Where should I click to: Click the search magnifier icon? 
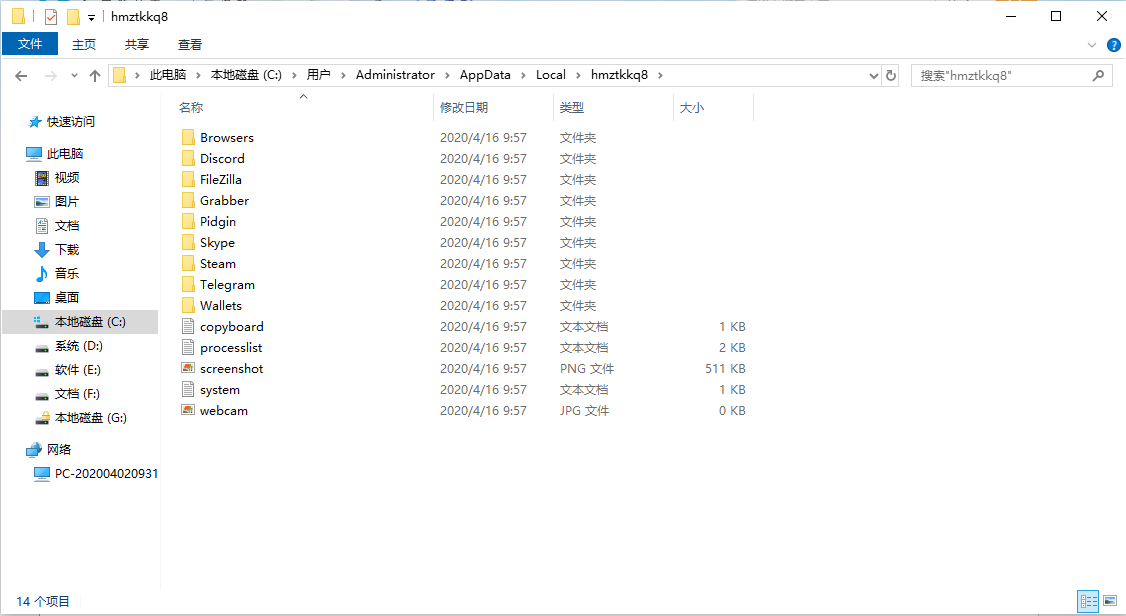(1098, 75)
